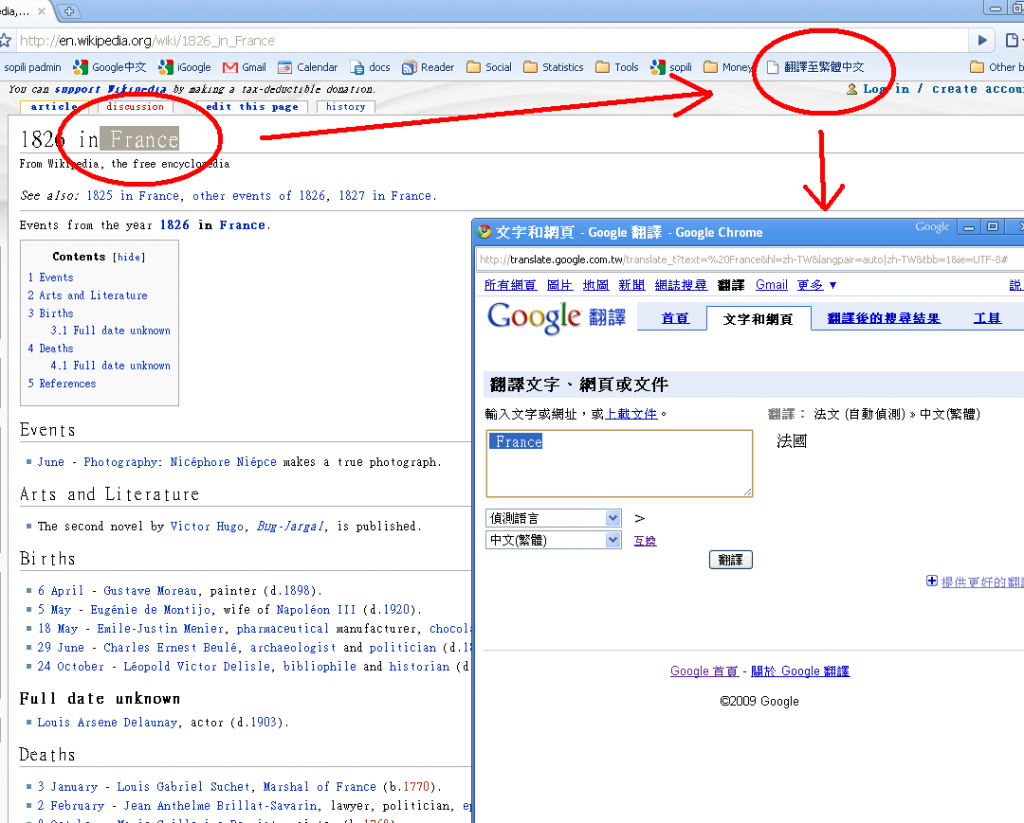Open the Wikipedia discussion tab

(135, 107)
